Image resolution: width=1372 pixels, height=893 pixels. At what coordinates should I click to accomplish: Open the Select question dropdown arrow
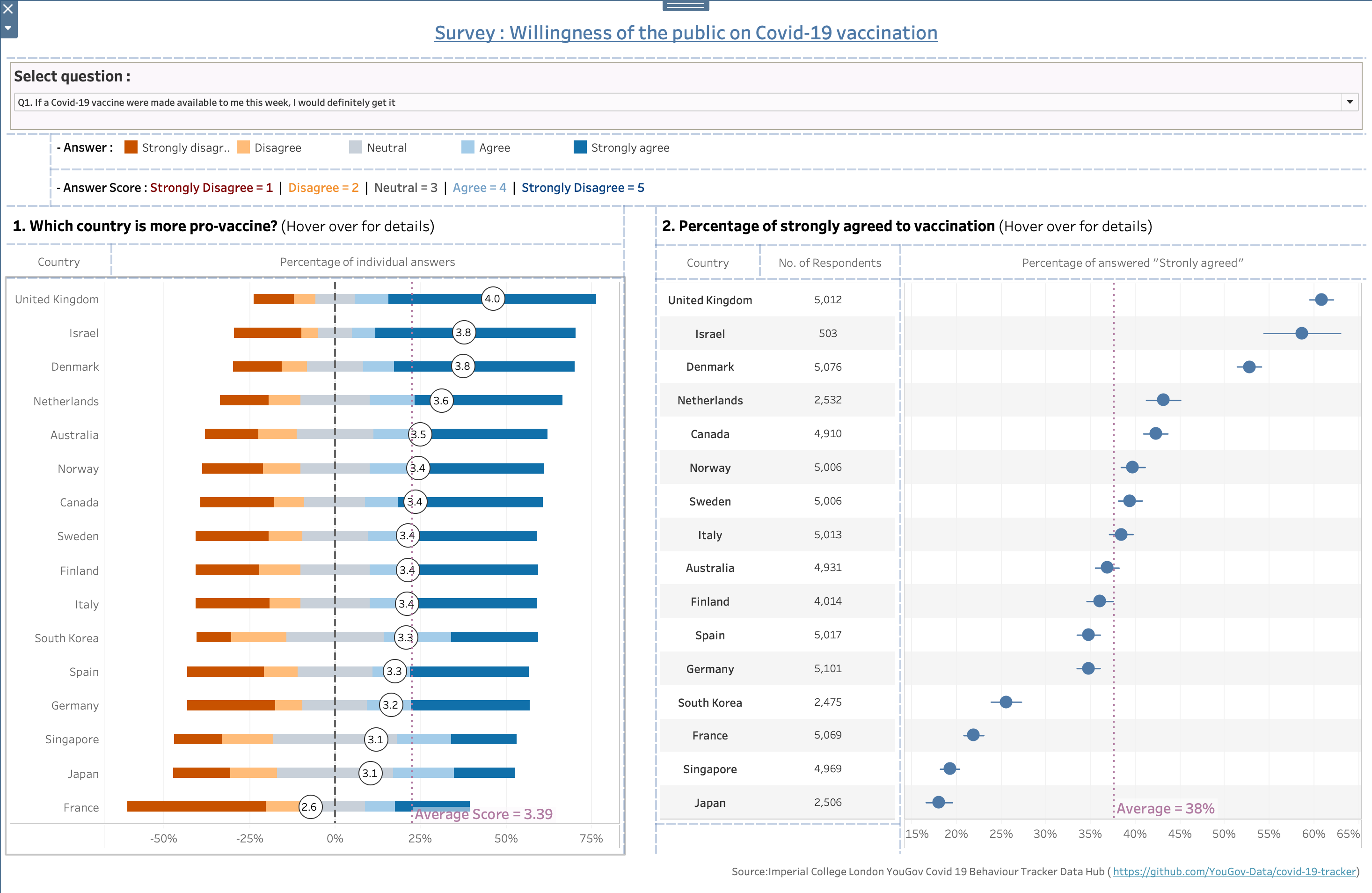[x=1350, y=102]
